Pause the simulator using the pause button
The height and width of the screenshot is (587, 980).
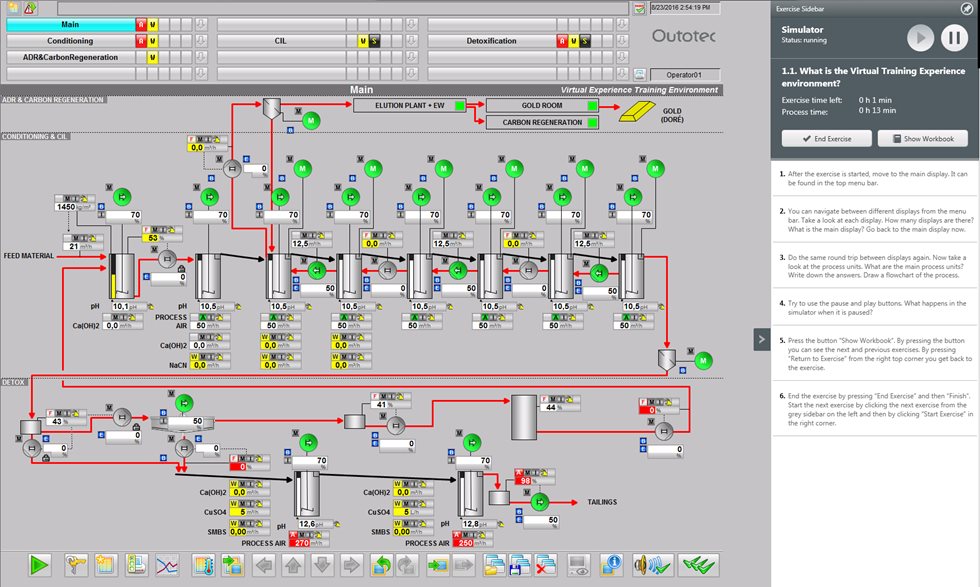953,38
